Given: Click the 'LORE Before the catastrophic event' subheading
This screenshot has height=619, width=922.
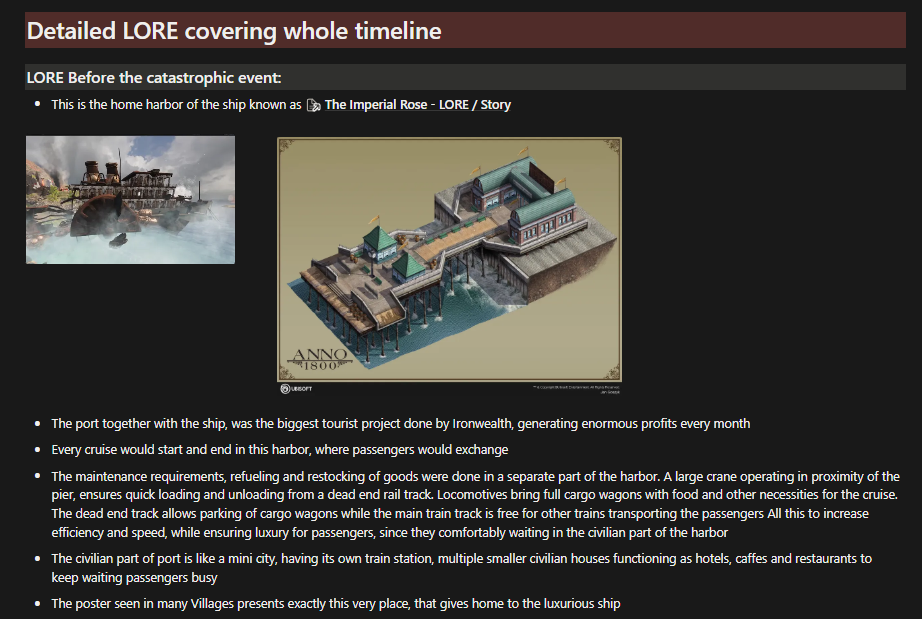Looking at the screenshot, I should [x=154, y=78].
